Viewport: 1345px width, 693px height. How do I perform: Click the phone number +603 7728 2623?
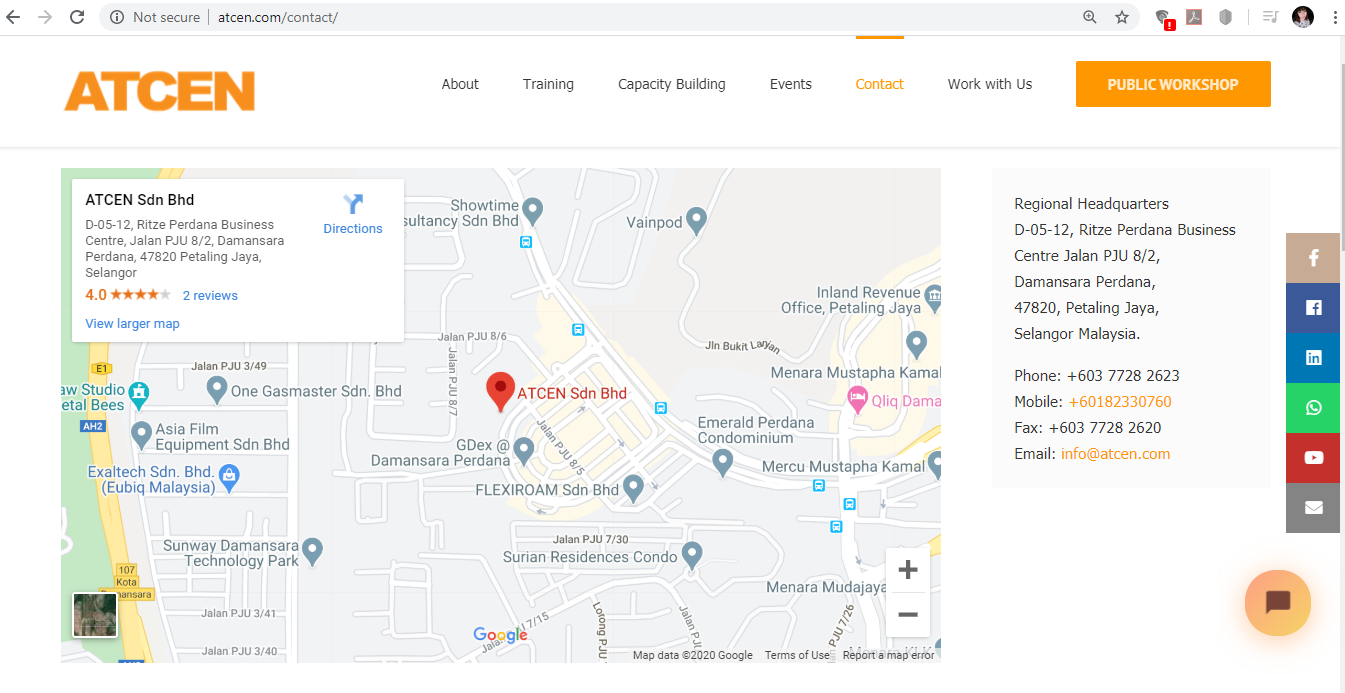click(x=1123, y=376)
